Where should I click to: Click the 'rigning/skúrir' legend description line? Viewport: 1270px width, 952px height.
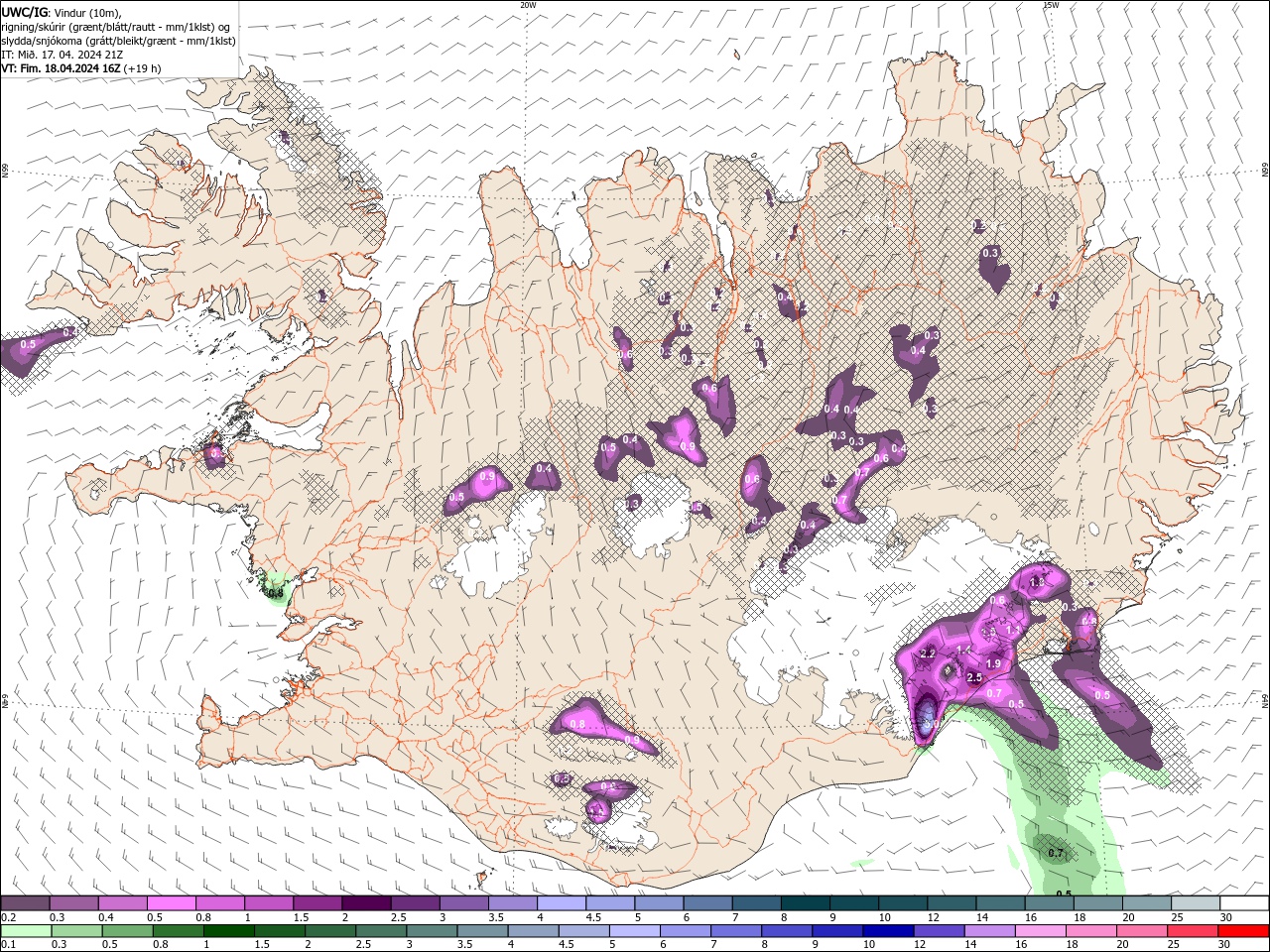pyautogui.click(x=116, y=27)
